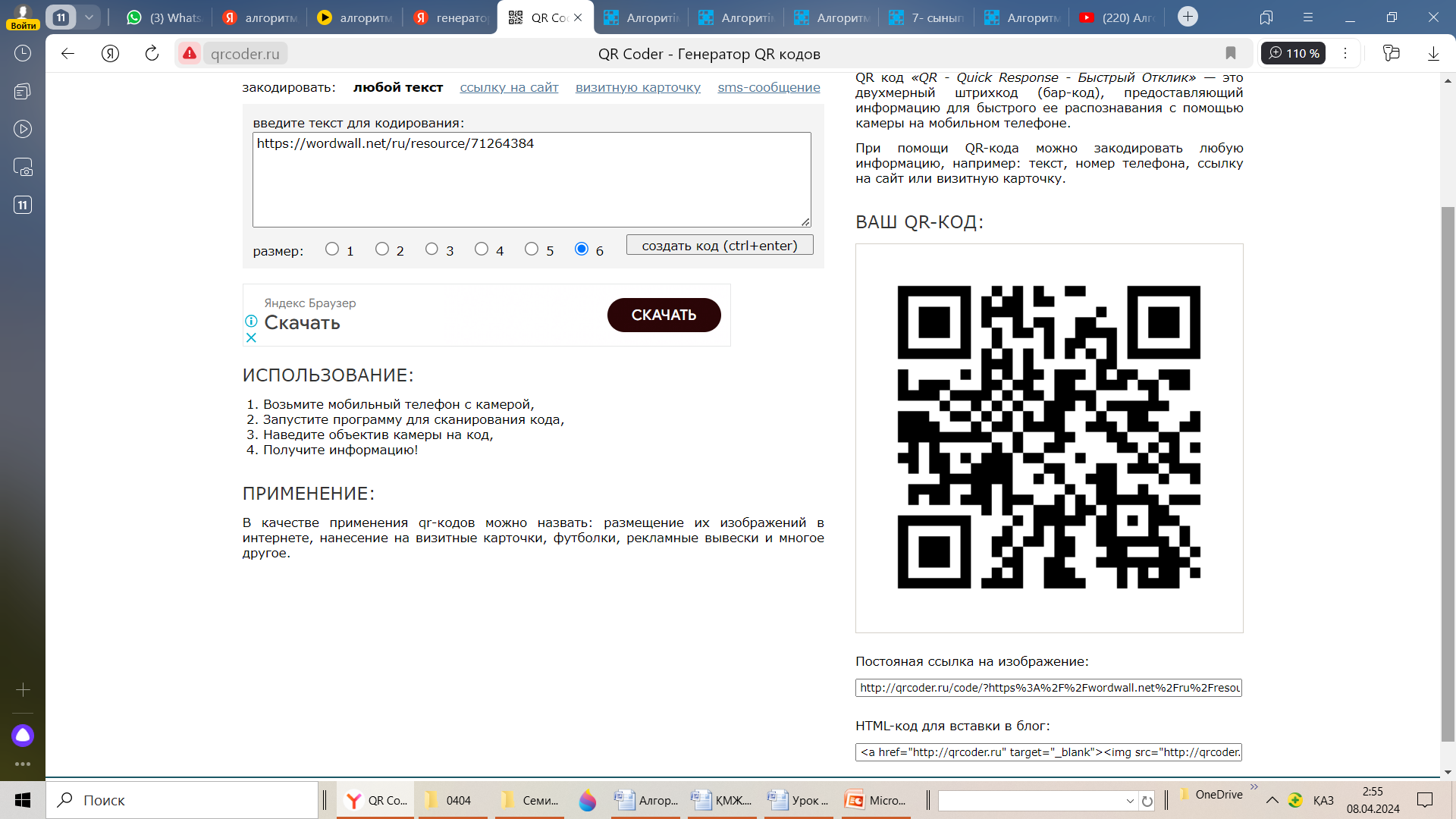
Task: Select size 4 radio button
Action: (482, 249)
